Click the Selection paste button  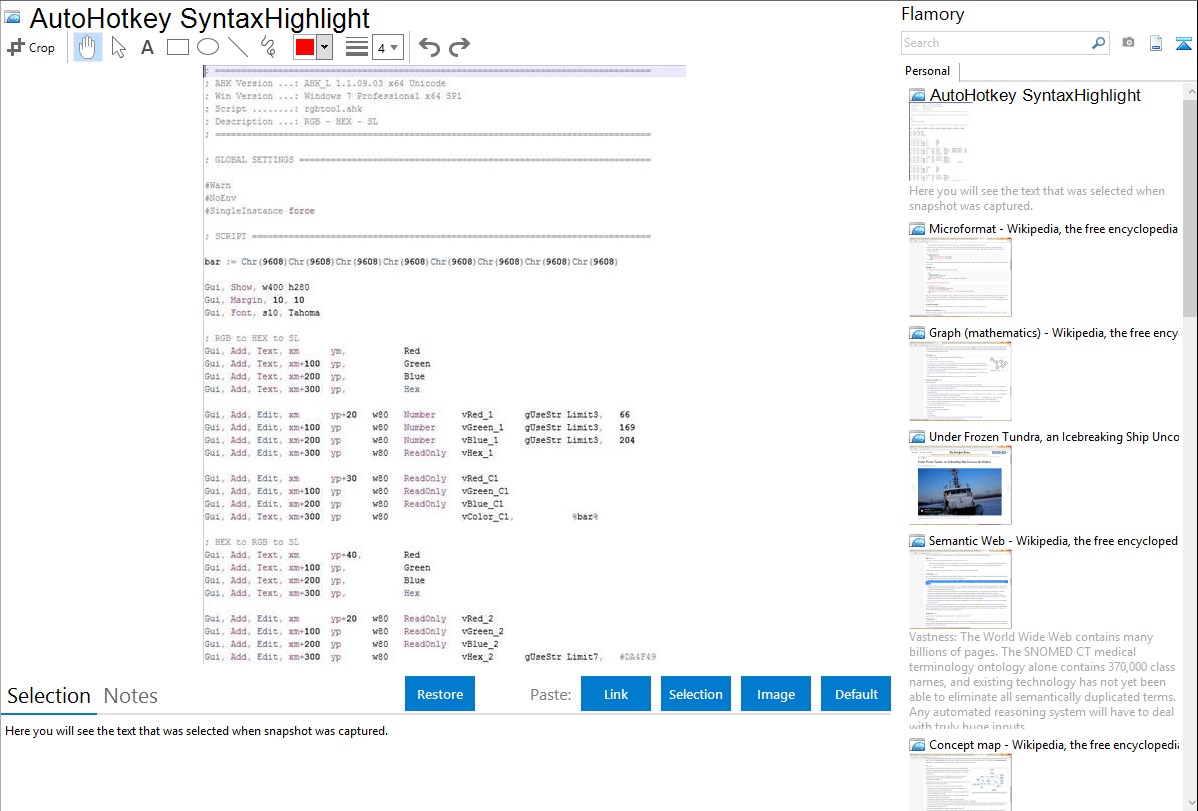pyautogui.click(x=695, y=694)
